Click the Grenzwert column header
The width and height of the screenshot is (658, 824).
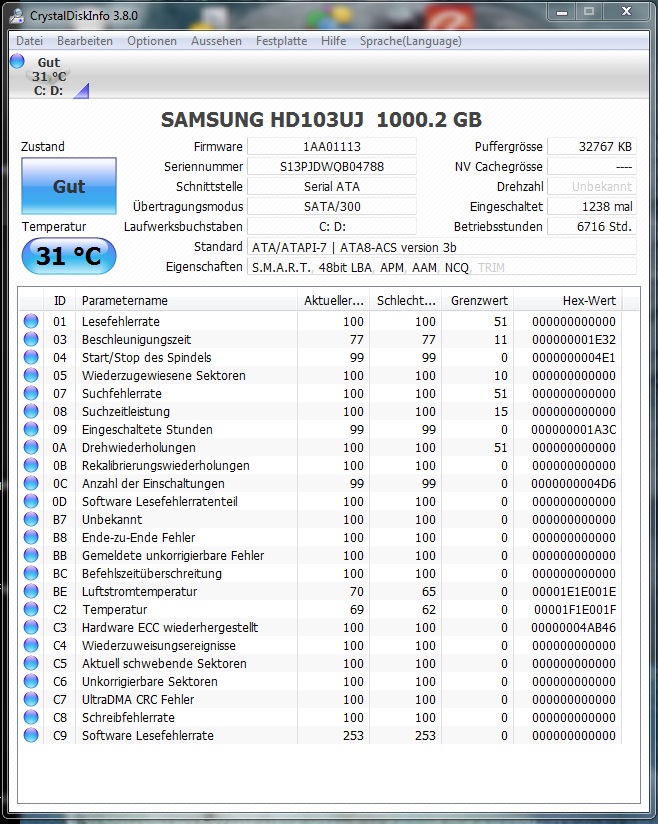tap(478, 301)
